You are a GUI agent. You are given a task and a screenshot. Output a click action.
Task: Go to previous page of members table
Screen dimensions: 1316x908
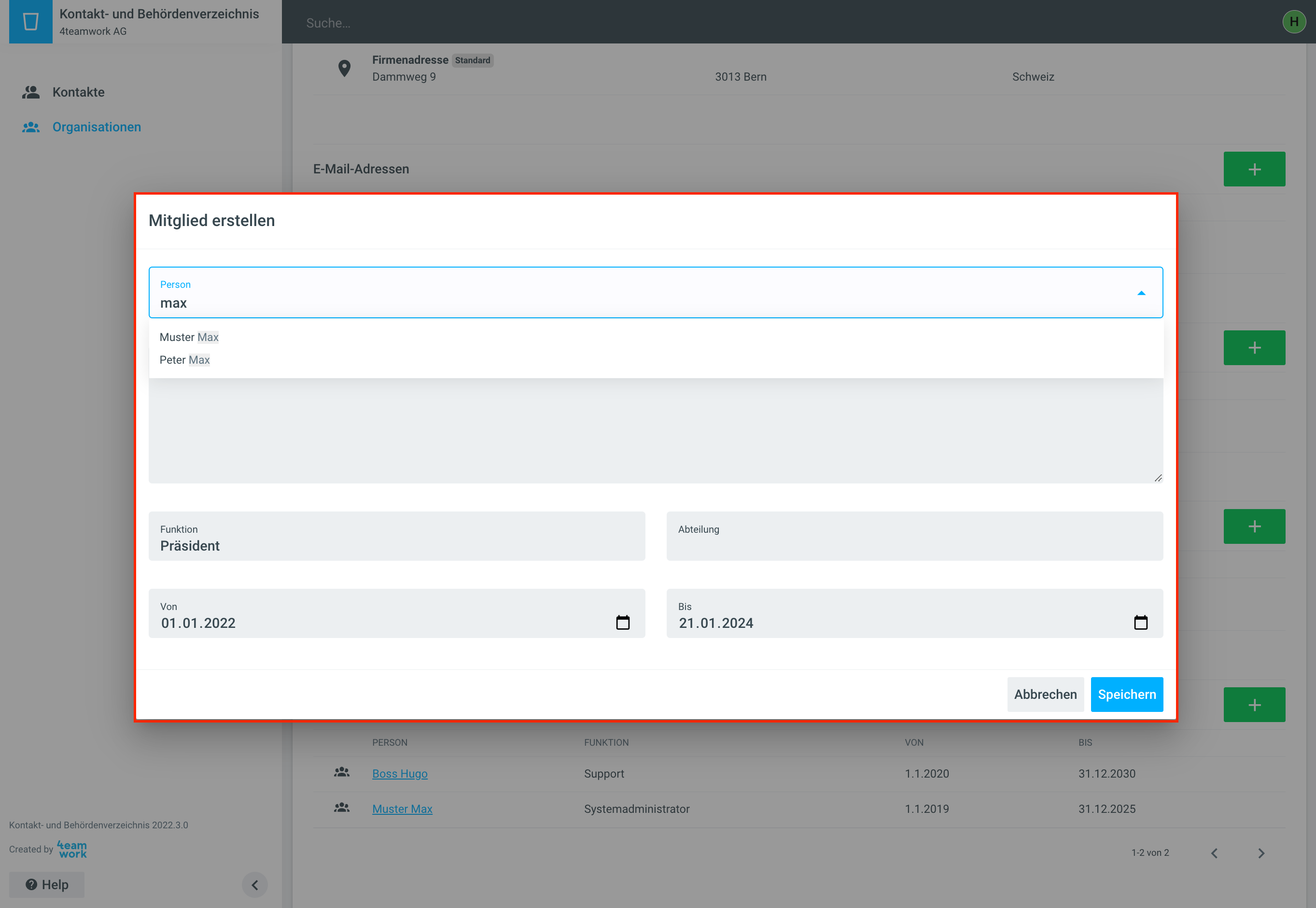tap(1214, 853)
